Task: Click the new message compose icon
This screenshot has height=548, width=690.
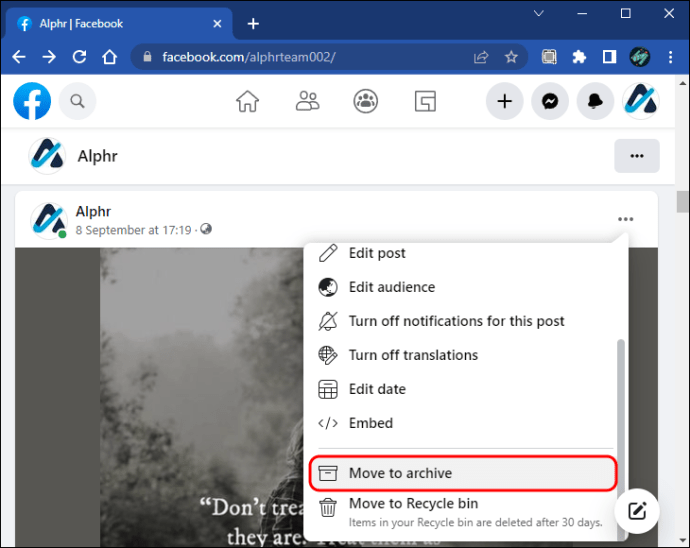Action: 637,511
